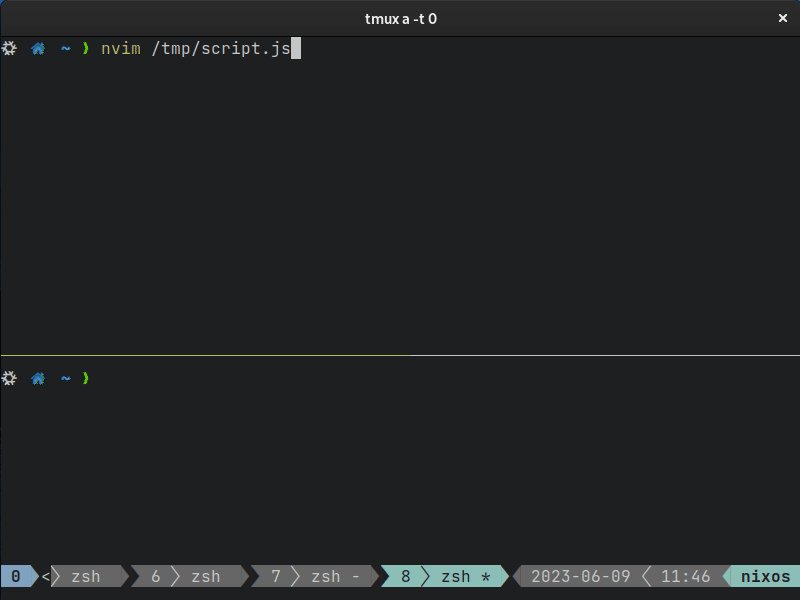Viewport: 800px width, 600px height.
Task: Click the horizontal pane divider line
Action: (x=400, y=355)
